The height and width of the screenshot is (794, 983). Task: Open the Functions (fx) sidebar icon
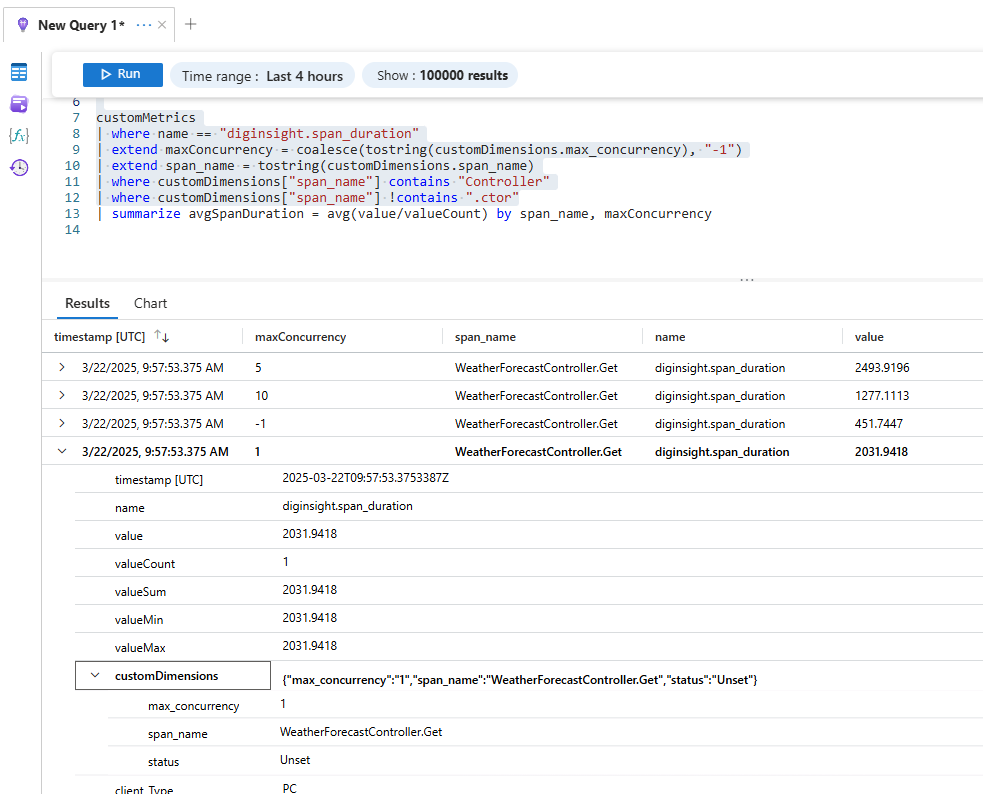19,136
